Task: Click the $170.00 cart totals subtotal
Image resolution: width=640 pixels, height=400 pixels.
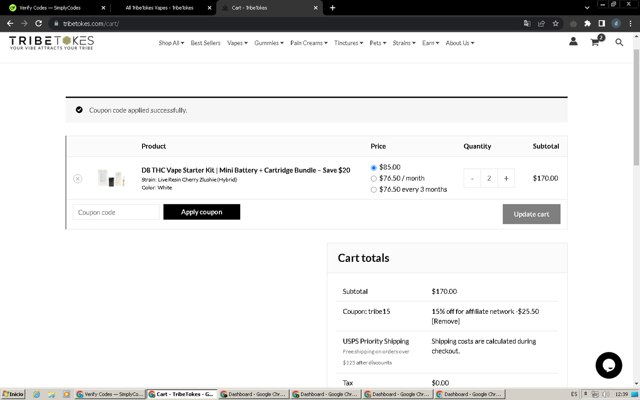Action: point(444,291)
